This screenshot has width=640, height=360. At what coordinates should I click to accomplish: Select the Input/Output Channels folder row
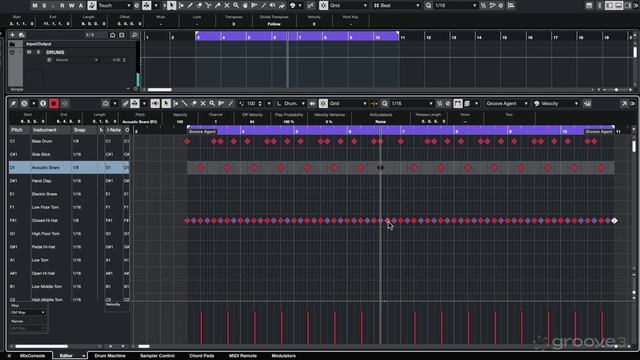click(x=73, y=44)
